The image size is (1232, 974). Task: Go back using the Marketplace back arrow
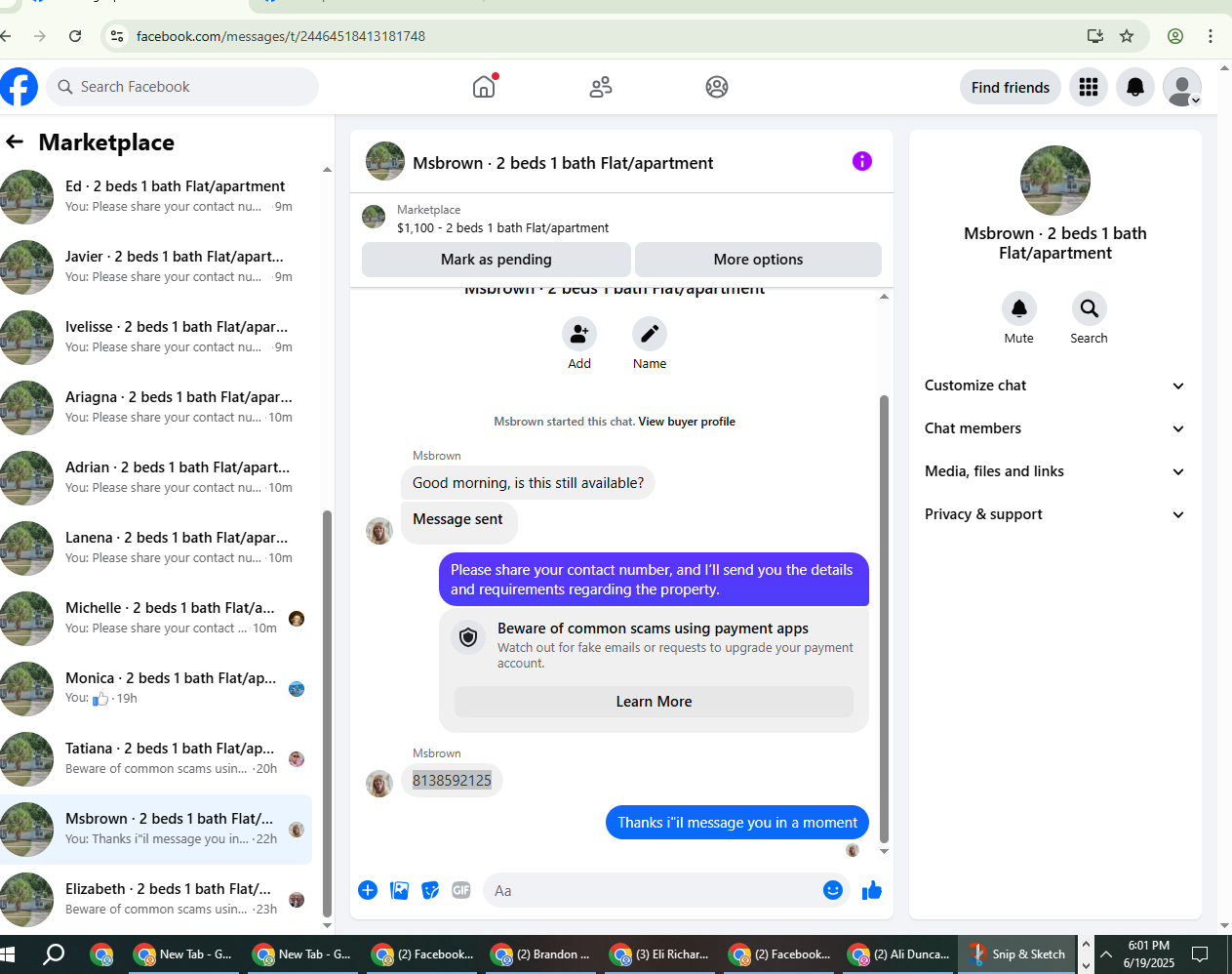tap(15, 142)
